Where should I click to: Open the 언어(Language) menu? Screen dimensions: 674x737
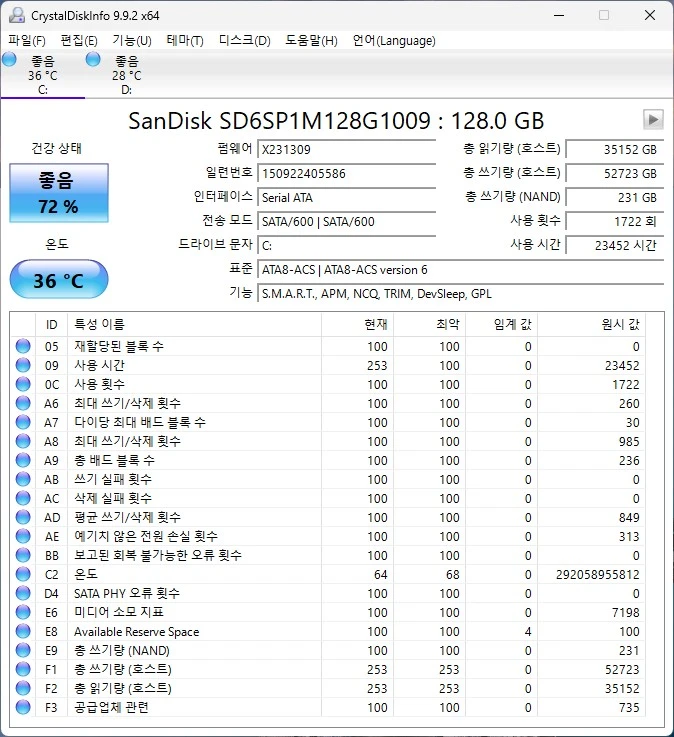point(394,41)
